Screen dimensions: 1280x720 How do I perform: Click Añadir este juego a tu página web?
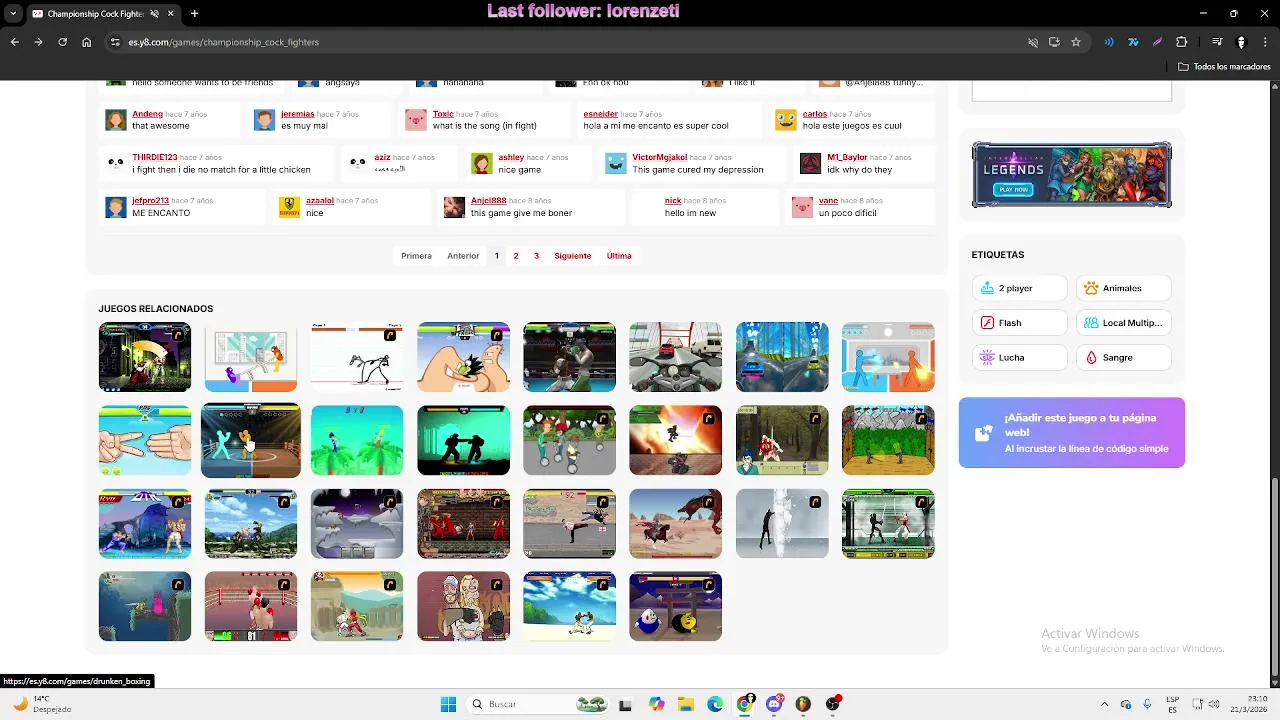click(1072, 433)
